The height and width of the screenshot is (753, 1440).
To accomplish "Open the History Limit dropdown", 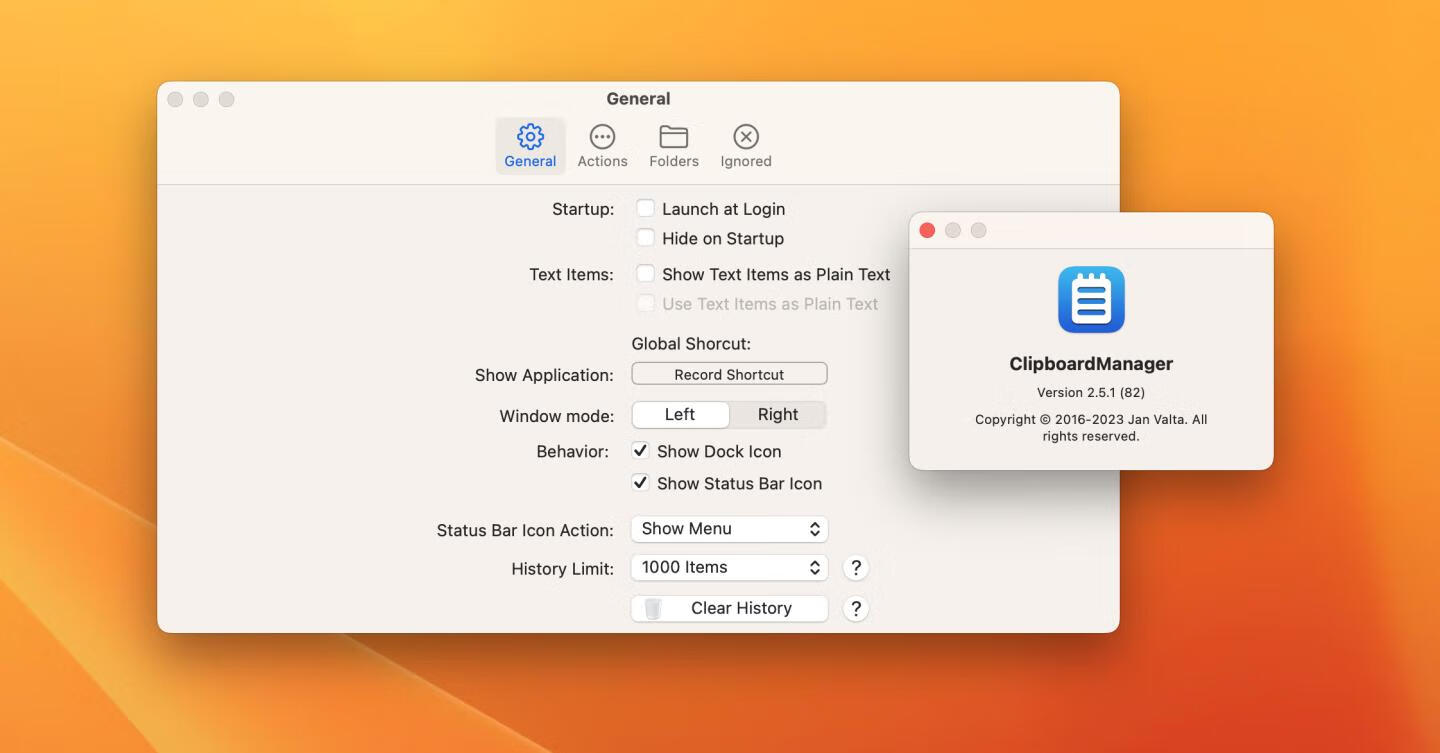I will [729, 567].
